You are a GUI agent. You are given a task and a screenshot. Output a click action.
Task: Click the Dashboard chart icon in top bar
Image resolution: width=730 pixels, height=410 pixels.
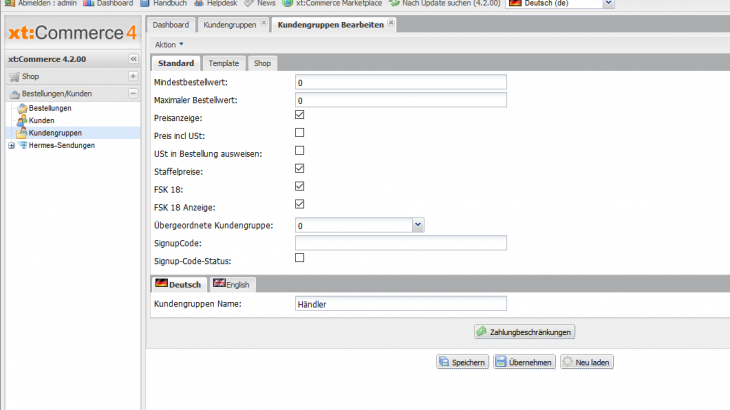[88, 3]
